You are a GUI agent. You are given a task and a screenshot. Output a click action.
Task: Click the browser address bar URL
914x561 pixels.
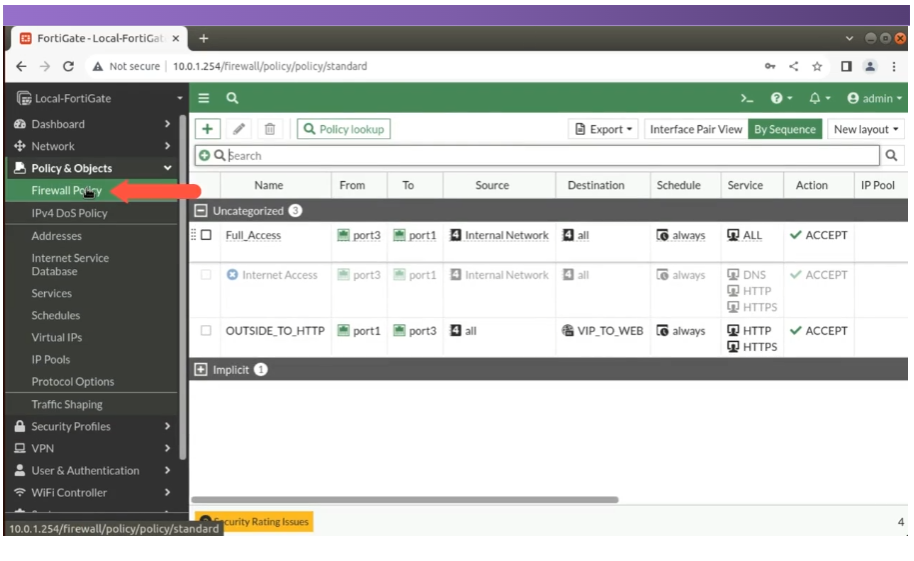[x=270, y=66]
